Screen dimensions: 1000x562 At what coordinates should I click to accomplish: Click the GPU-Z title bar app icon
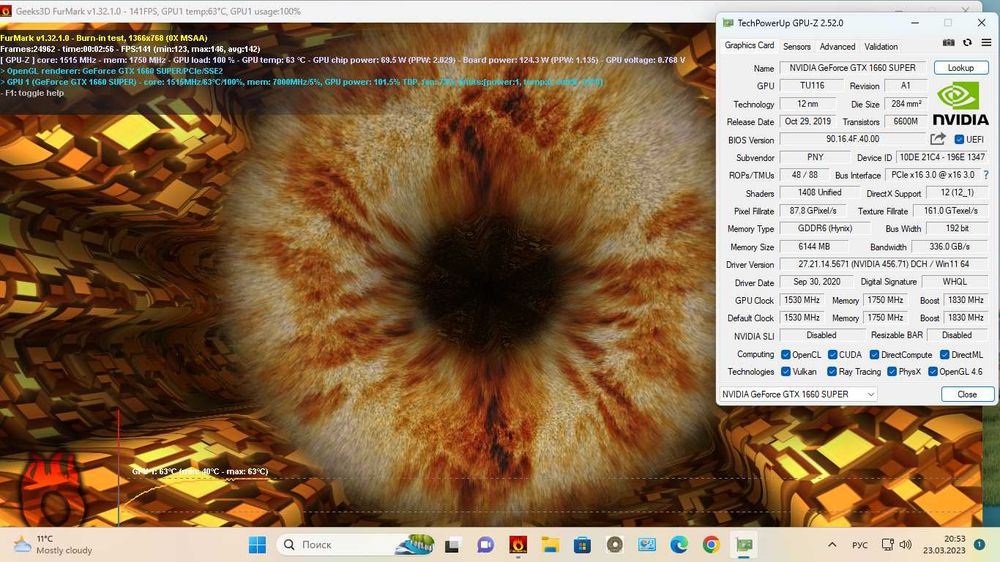(x=728, y=23)
